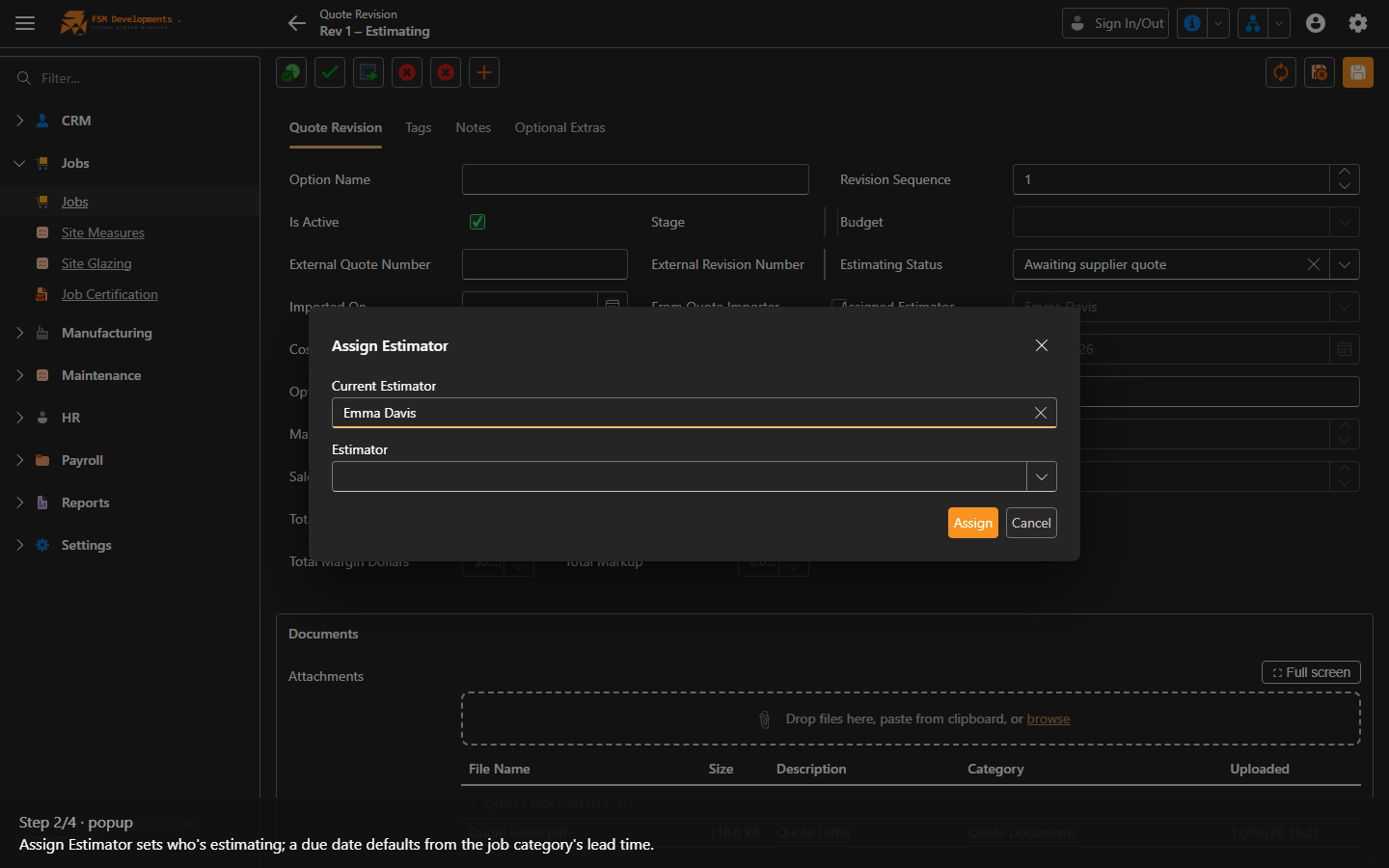The image size is (1389, 868).
Task: Open the Jobs link in sidebar
Action: [x=75, y=202]
